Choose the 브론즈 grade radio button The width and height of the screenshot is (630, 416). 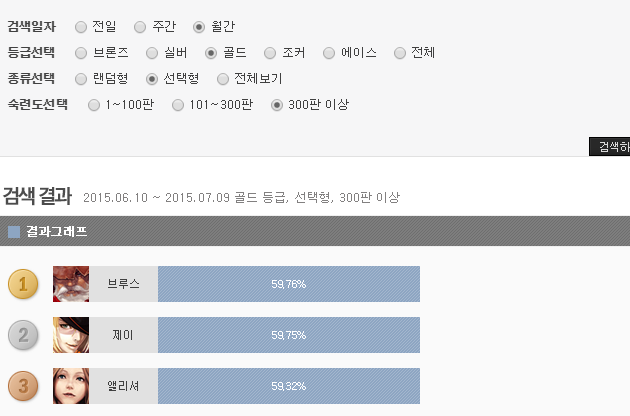tap(81, 53)
